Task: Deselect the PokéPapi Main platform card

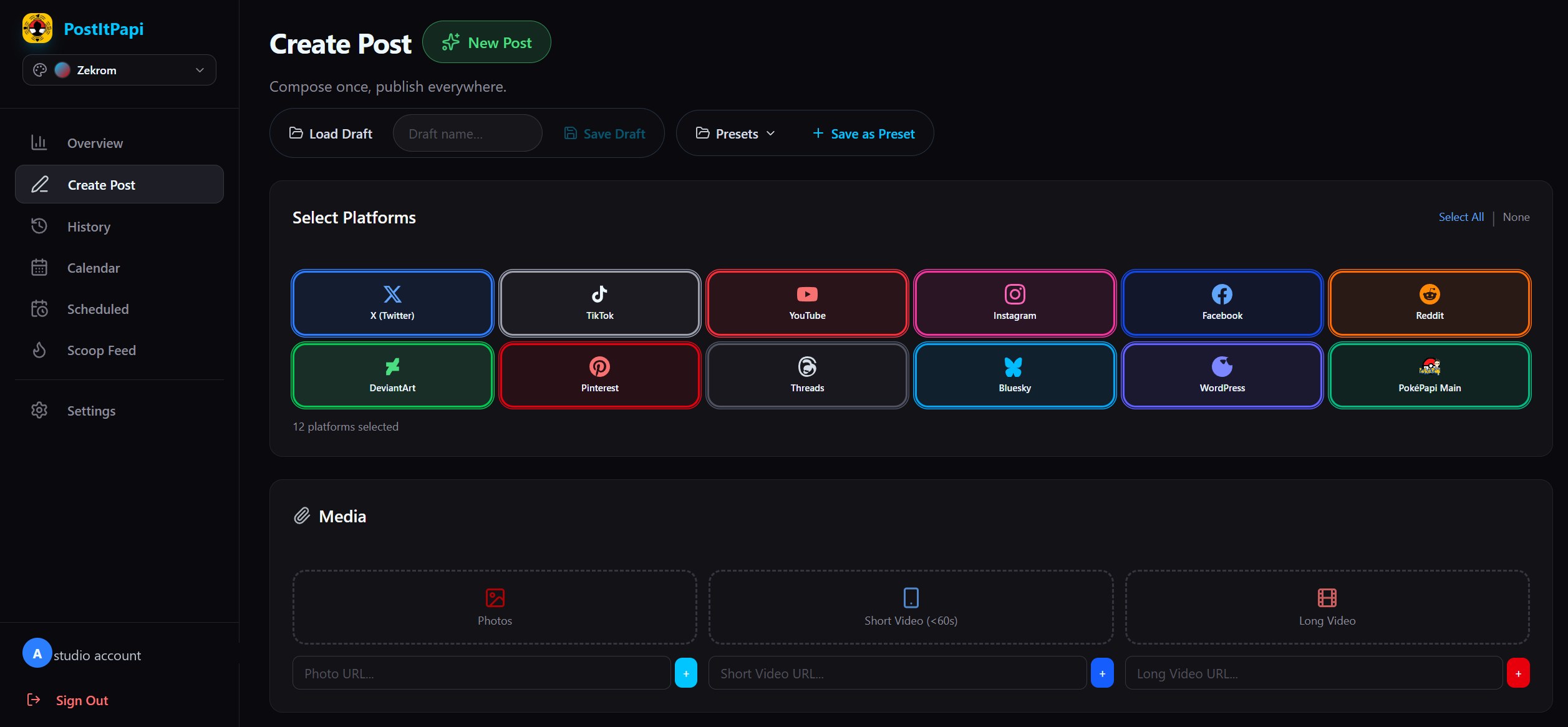Action: pos(1430,376)
